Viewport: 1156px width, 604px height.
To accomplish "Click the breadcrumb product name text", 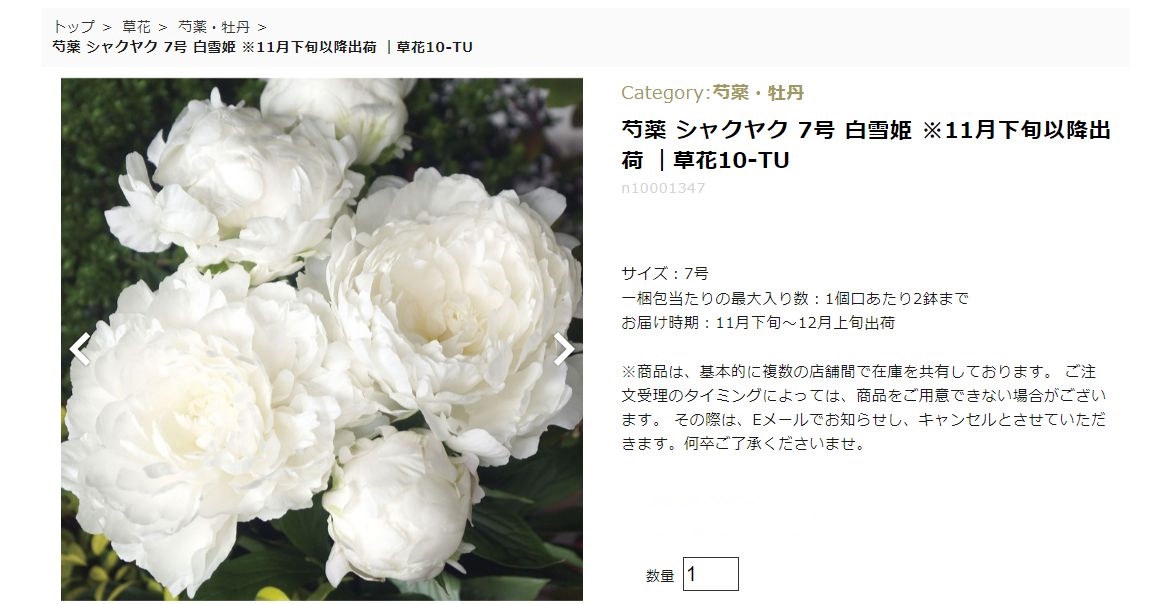I will click(x=262, y=47).
